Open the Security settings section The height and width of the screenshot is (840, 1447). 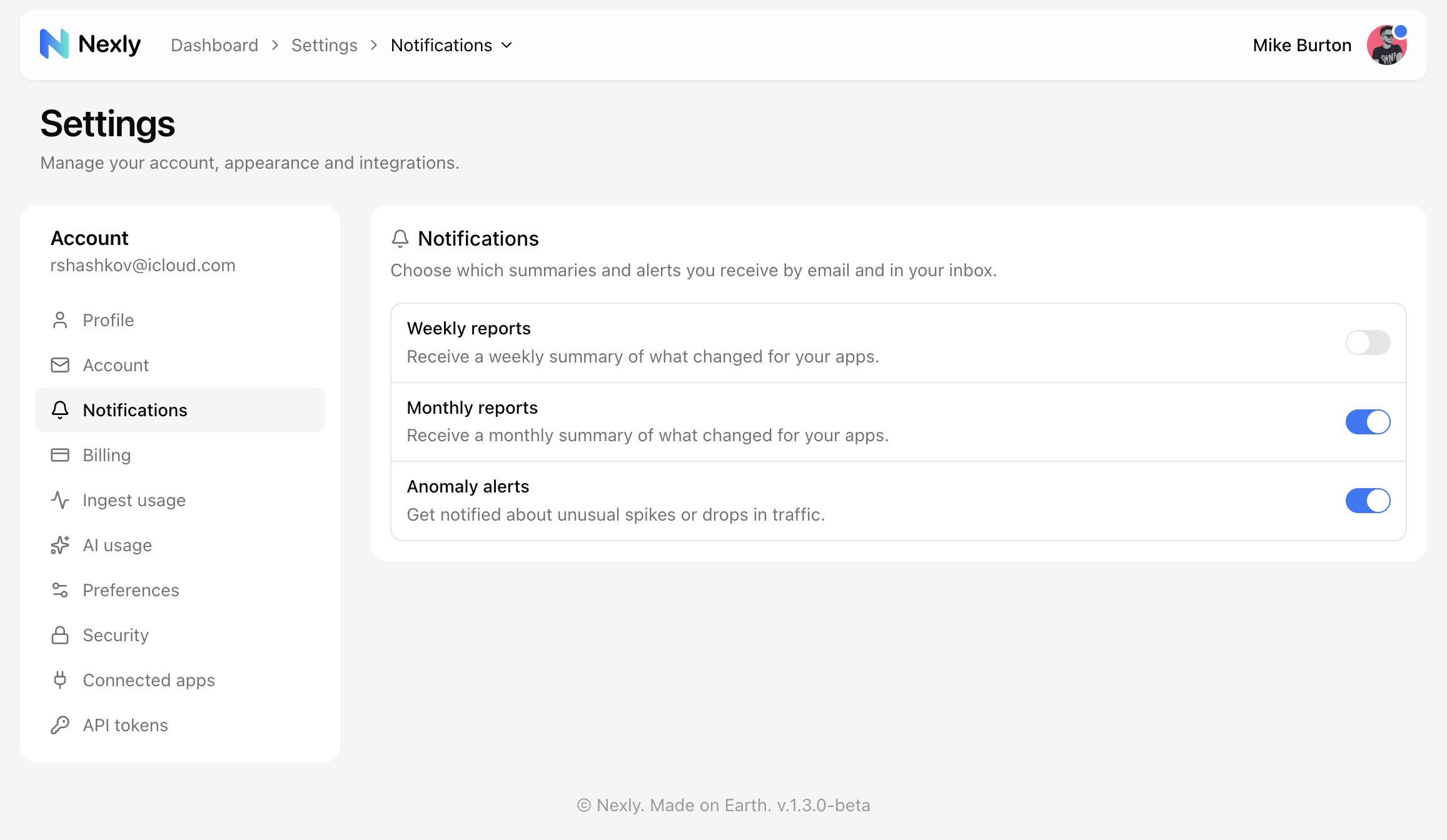pos(180,635)
